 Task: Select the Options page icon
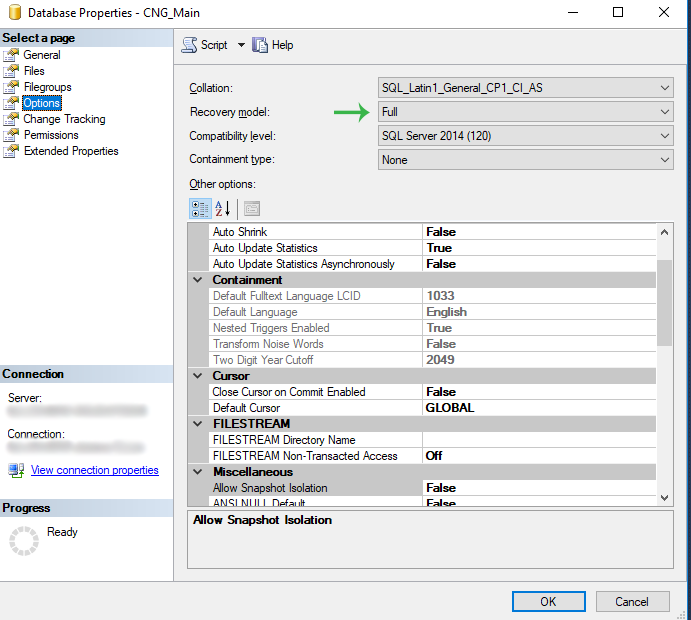pyautogui.click(x=11, y=103)
